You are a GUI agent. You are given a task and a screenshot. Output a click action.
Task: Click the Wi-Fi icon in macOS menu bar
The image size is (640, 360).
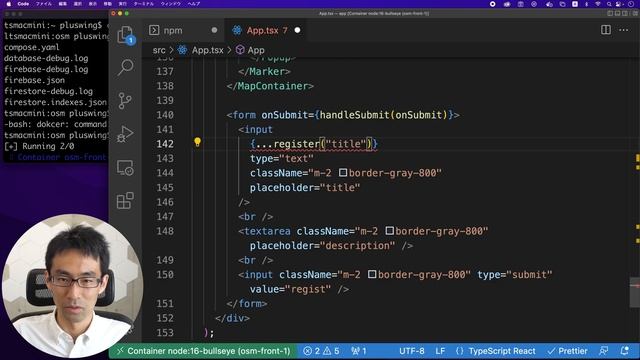coord(598,4)
